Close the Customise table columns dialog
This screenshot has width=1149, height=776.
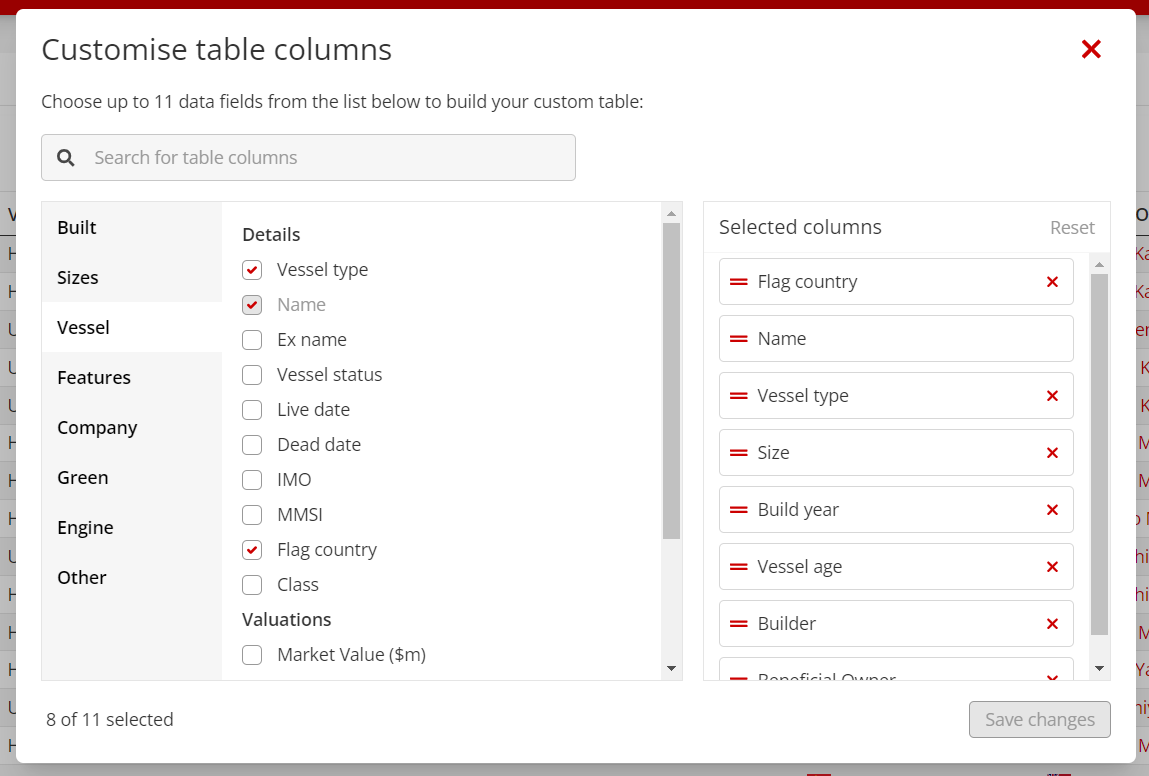point(1091,49)
